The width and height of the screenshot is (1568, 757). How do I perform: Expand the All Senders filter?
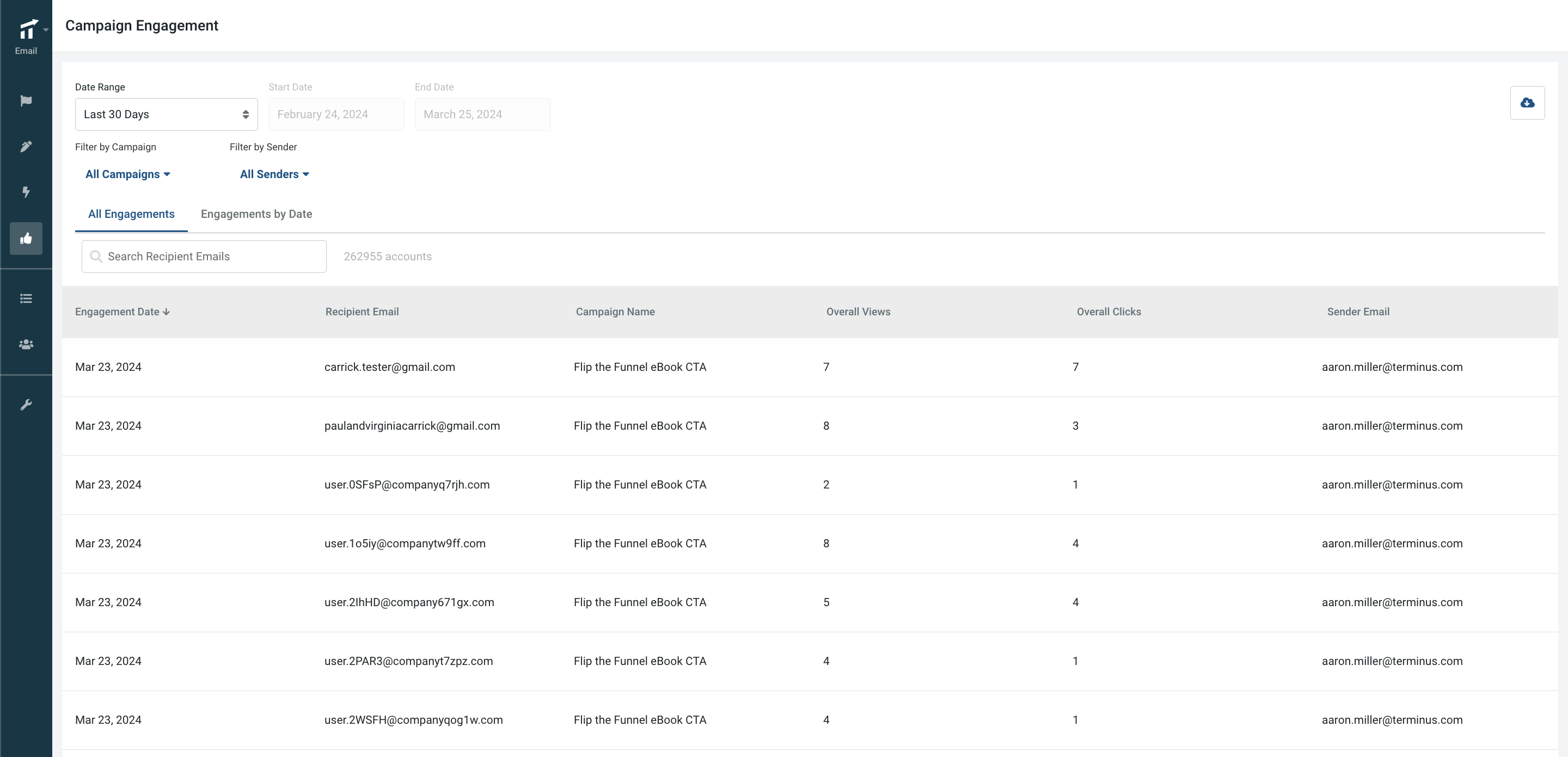pyautogui.click(x=274, y=174)
